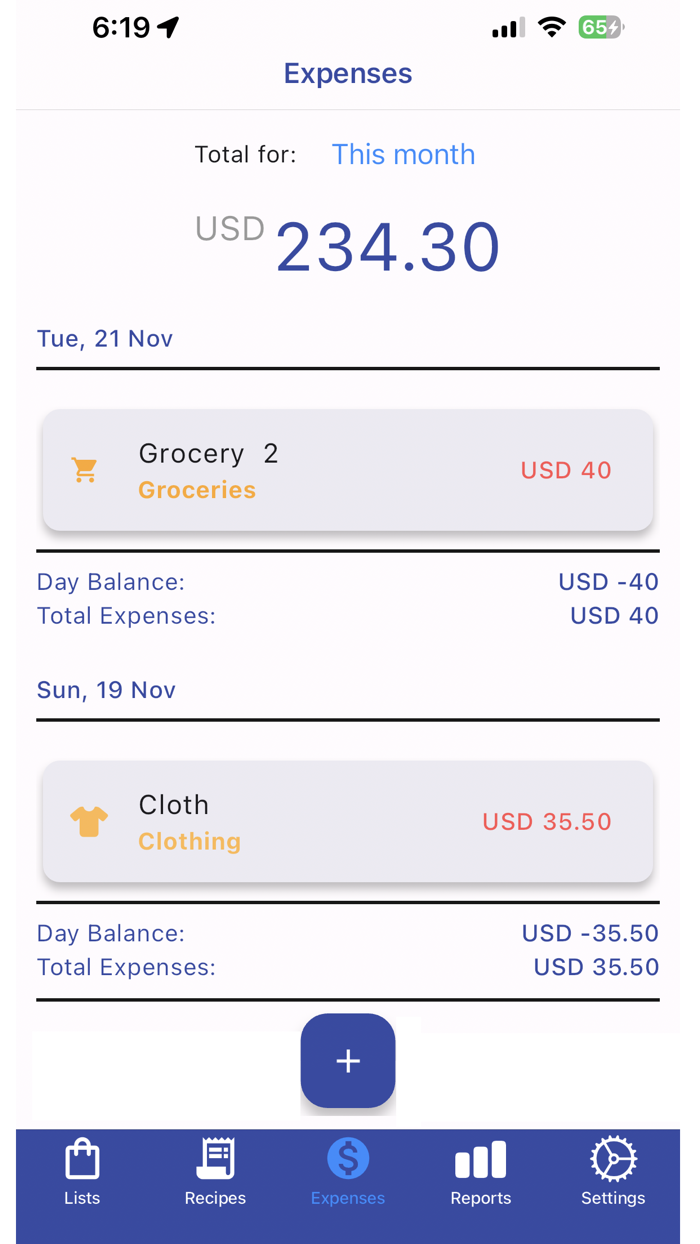
Task: Click the t-shirt icon for Cloth expense
Action: tap(89, 821)
